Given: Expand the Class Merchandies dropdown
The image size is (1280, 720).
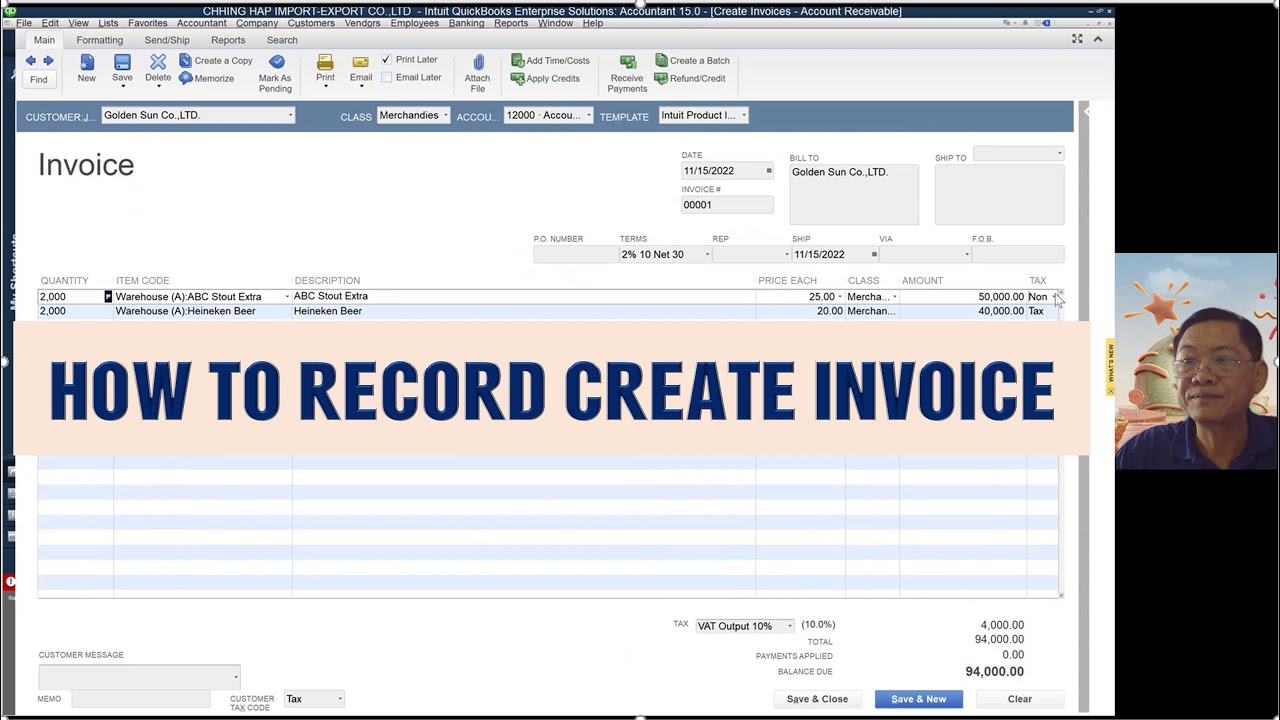Looking at the screenshot, I should (x=445, y=115).
